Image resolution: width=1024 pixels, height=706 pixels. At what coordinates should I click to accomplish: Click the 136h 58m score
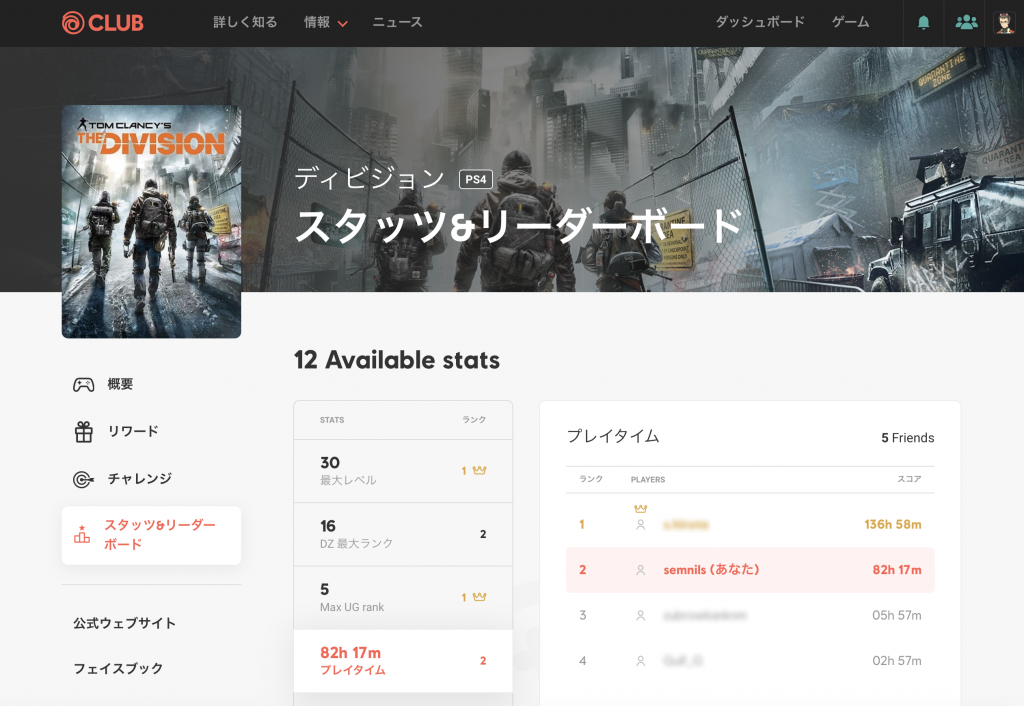pos(893,524)
